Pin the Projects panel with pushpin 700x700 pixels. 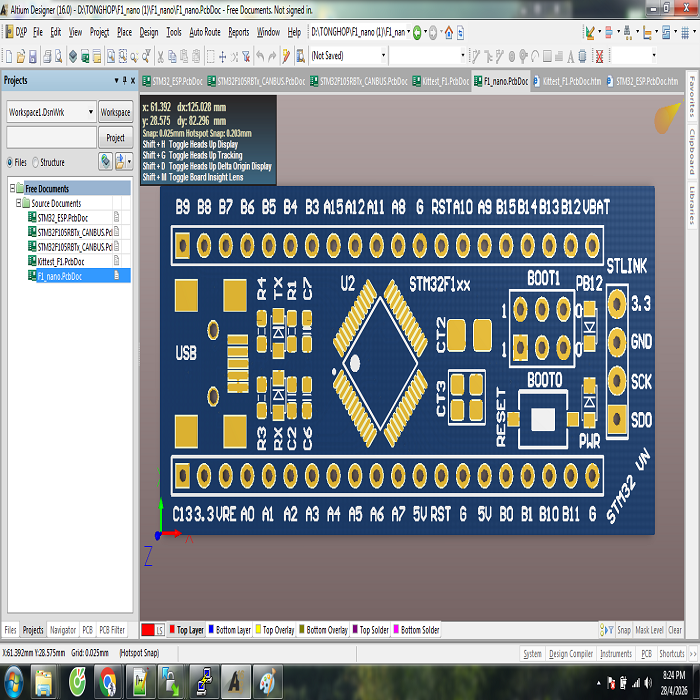point(125,80)
